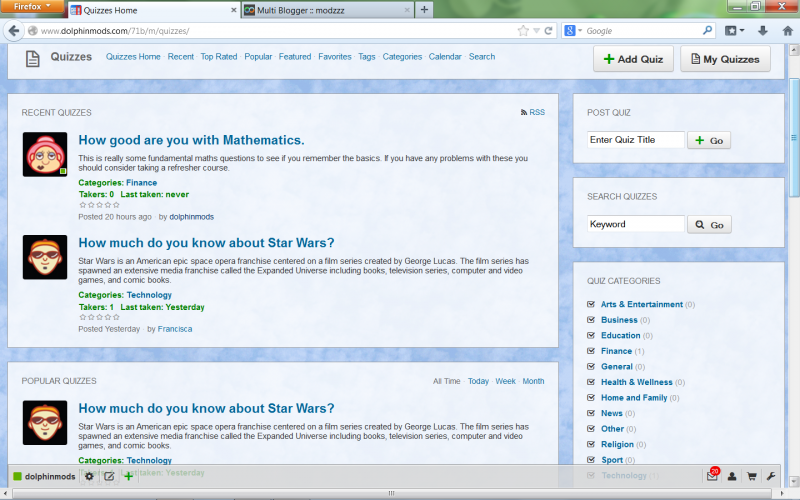Click the check icon beside Arts & Entertainment
This screenshot has height=500, width=800.
pyautogui.click(x=591, y=304)
